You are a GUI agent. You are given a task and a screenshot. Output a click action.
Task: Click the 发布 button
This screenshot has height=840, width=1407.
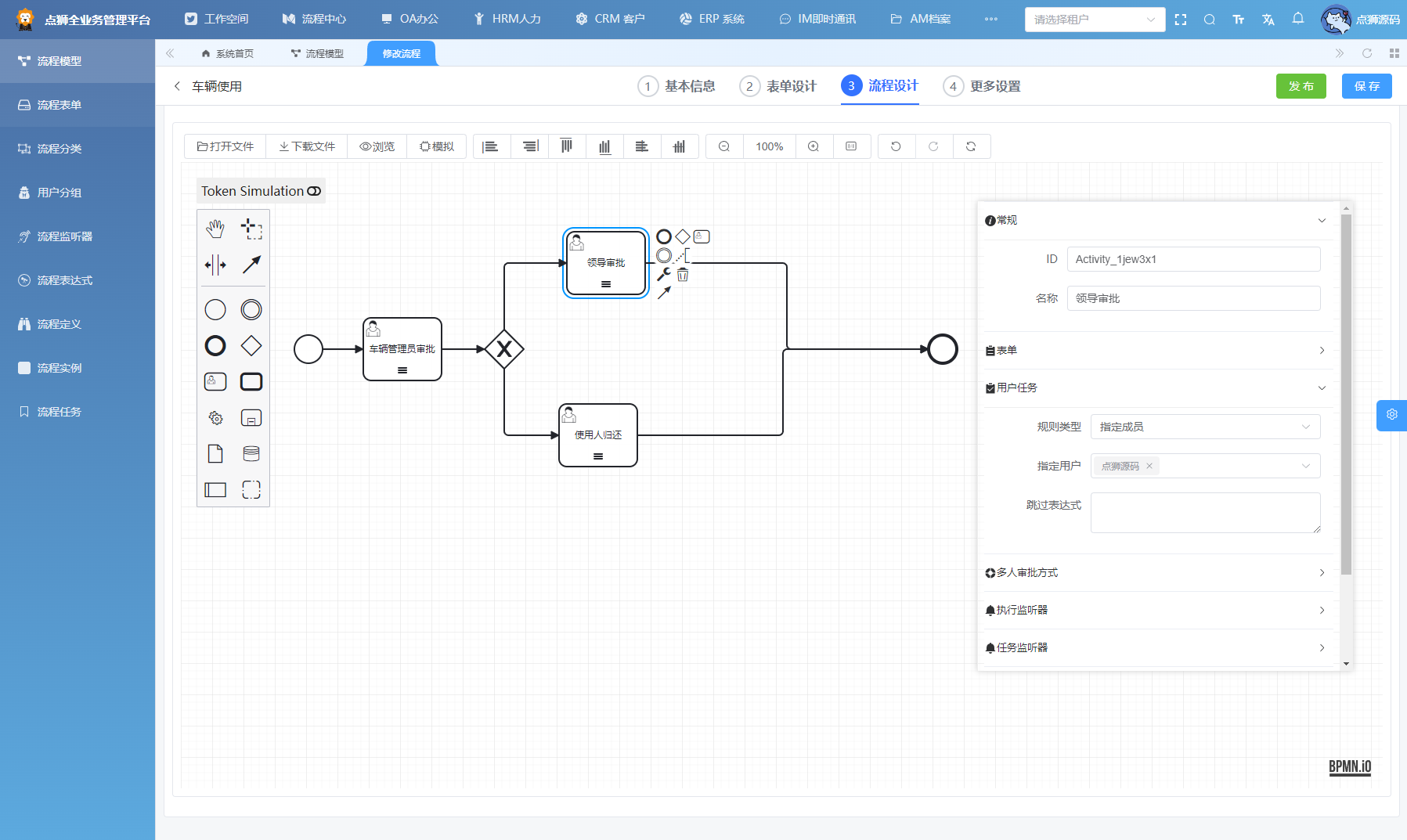(x=1301, y=86)
